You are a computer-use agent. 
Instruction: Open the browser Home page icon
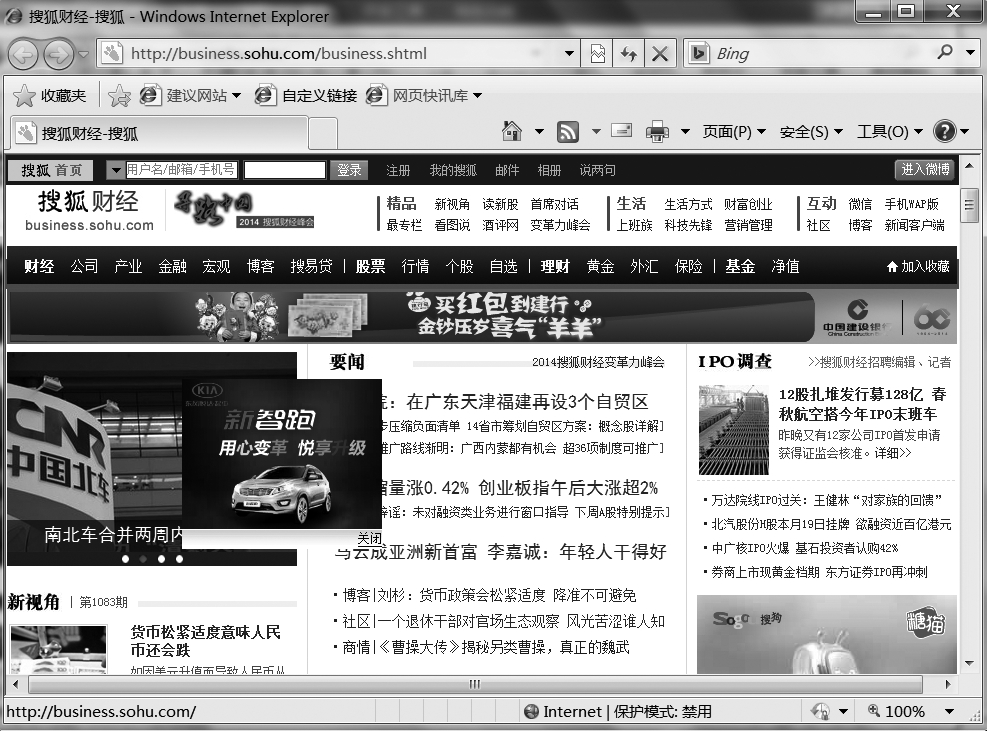tap(513, 131)
